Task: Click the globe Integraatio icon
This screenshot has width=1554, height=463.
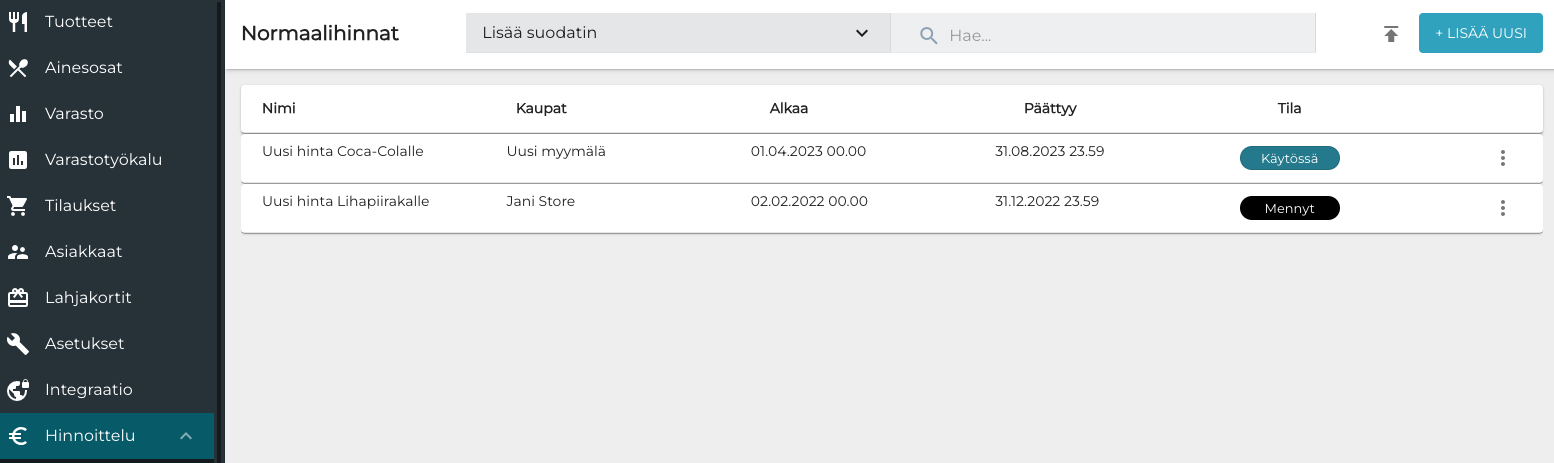Action: pyautogui.click(x=18, y=390)
